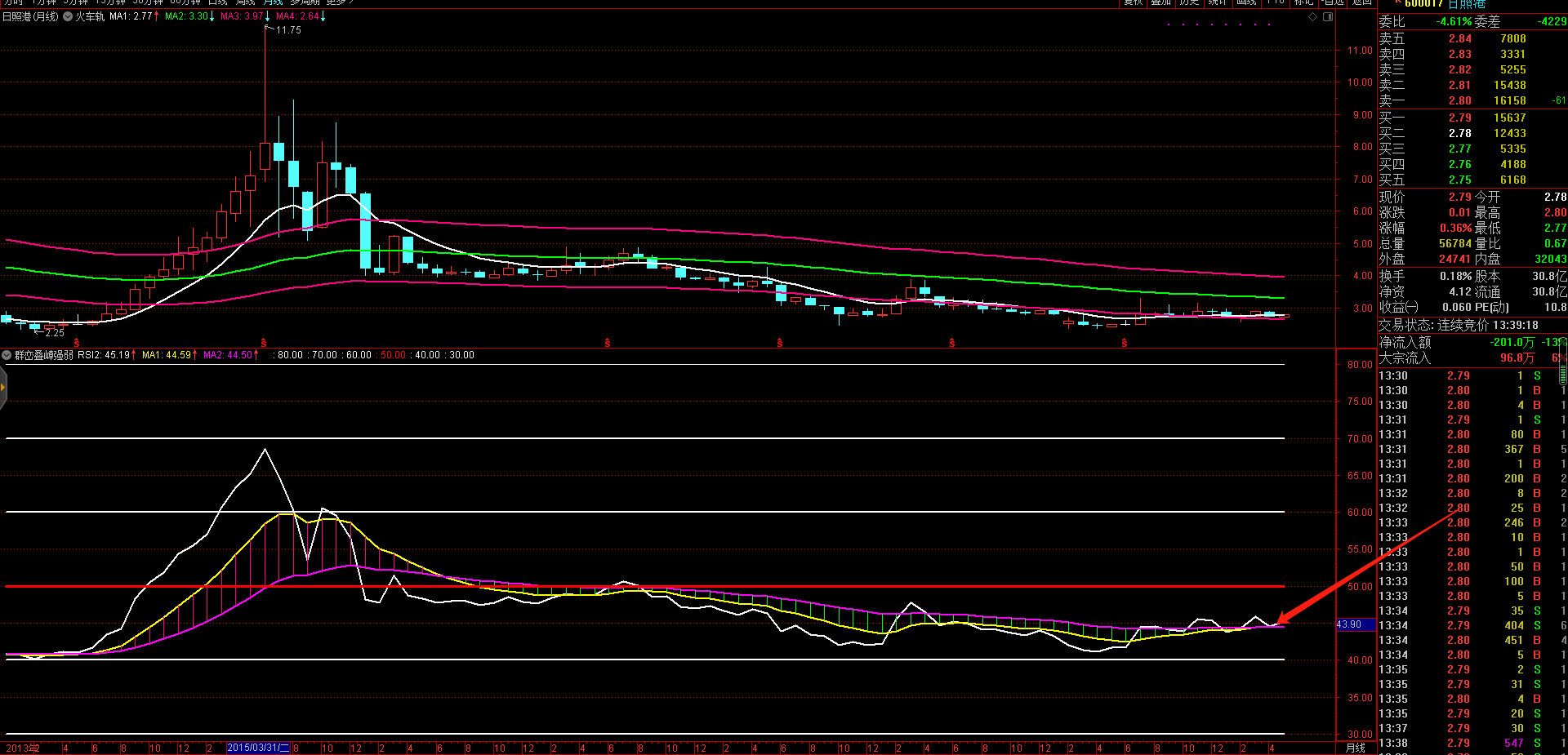This screenshot has width=1568, height=755.
Task: Click the 月线 label at bottom right
Action: coord(1356,748)
